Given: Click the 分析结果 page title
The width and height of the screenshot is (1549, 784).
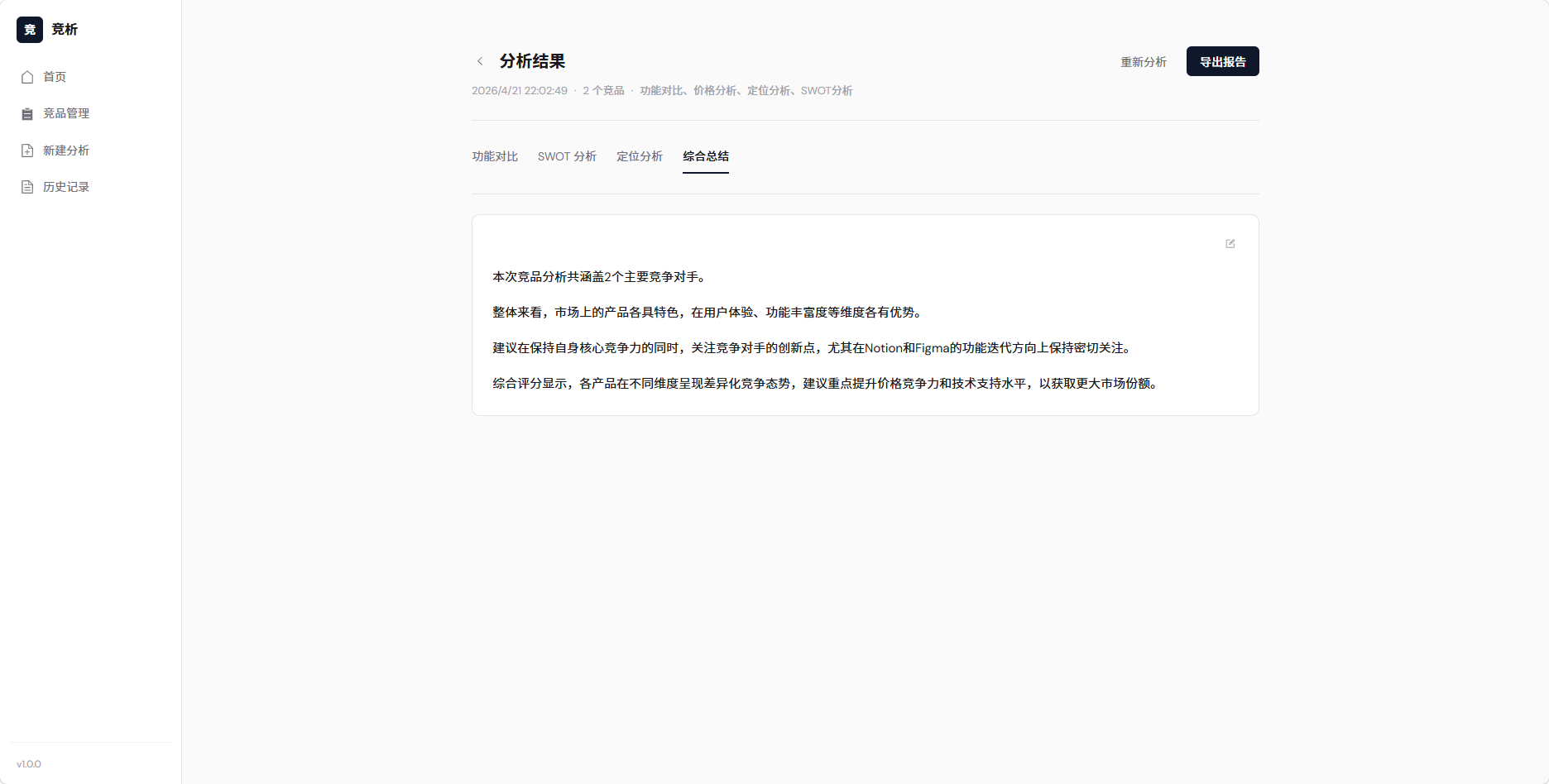Looking at the screenshot, I should point(532,61).
